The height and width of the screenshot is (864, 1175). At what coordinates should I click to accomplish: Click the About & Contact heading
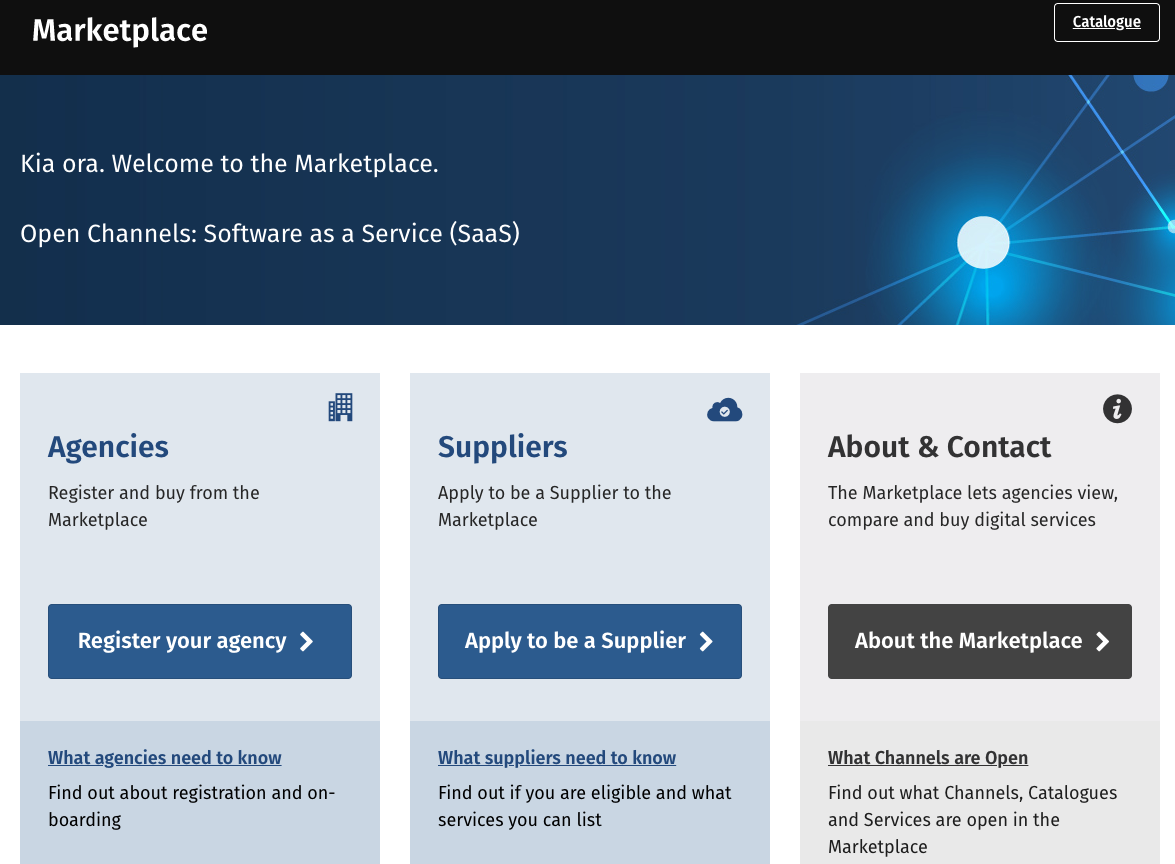[x=939, y=447]
